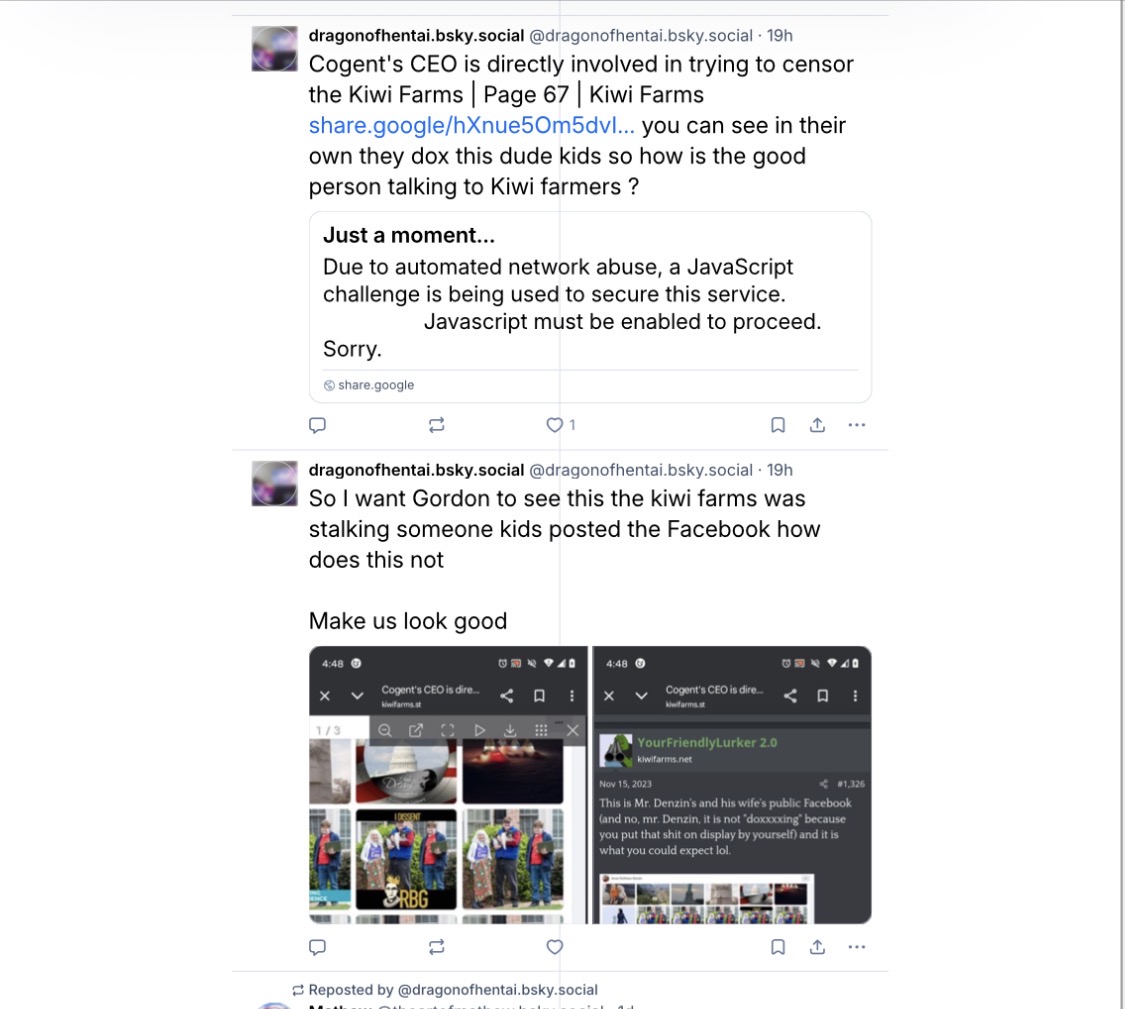This screenshot has height=1009, width=1125.
Task: Repost the Cogent's CEO post
Action: (436, 425)
